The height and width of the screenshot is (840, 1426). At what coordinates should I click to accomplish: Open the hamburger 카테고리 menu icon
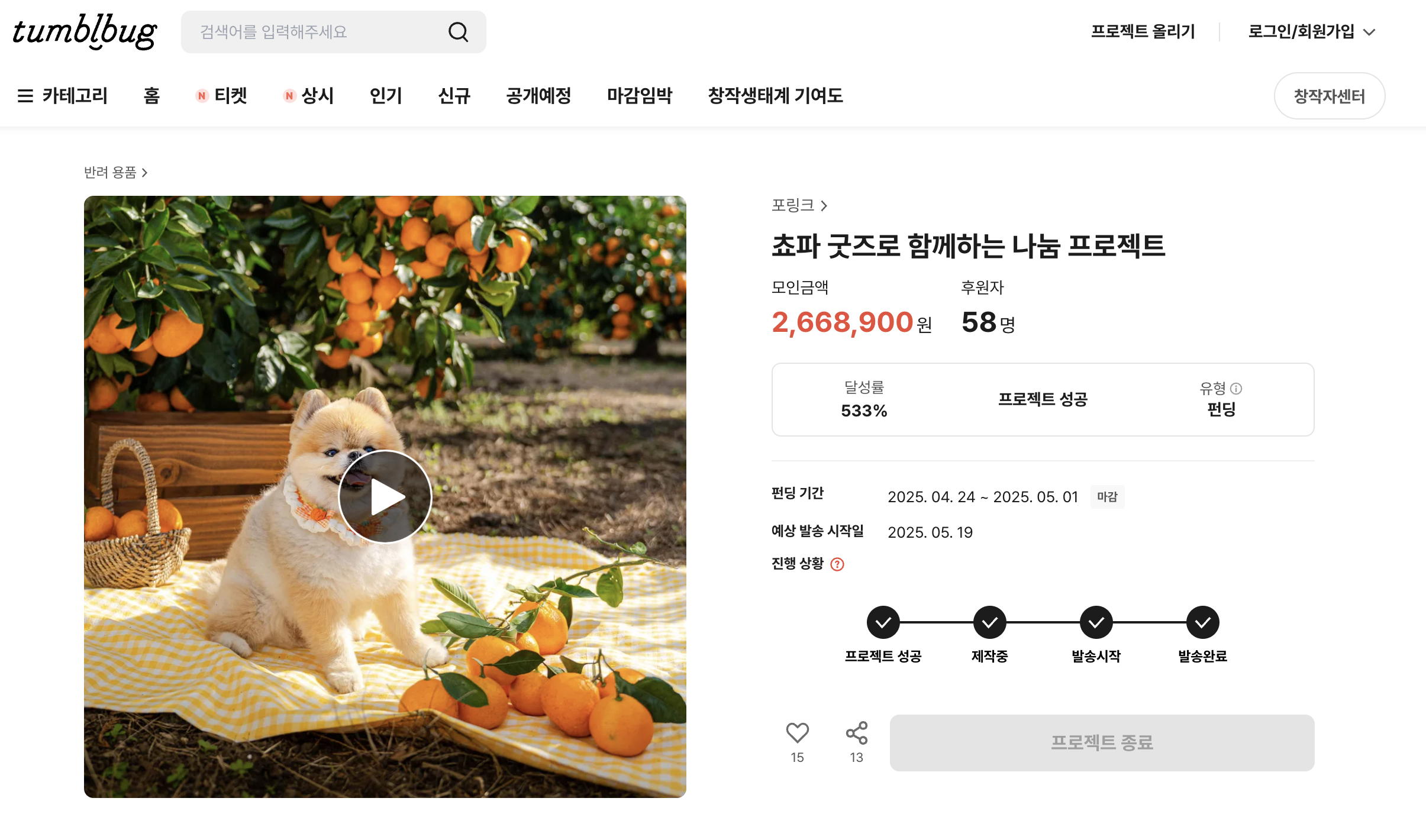[x=25, y=96]
